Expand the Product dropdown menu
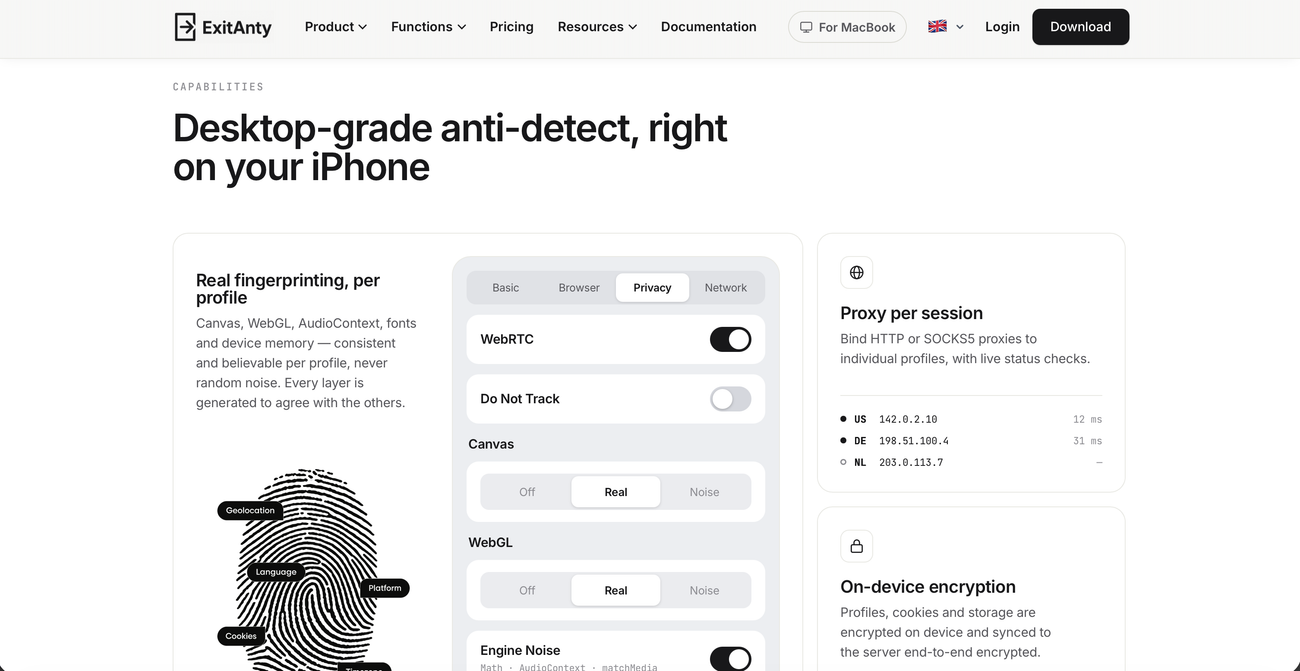Screen dimensions: 1300x671 click(x=336, y=27)
